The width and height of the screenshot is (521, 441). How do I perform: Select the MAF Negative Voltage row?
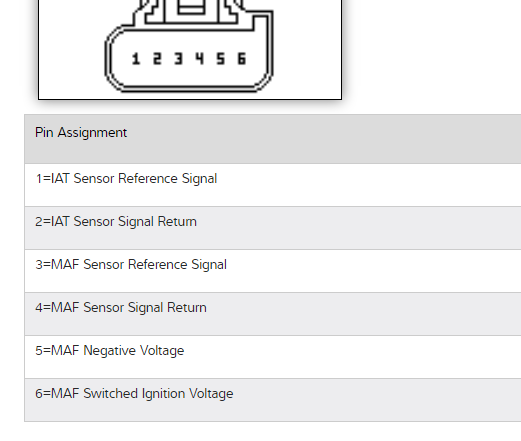(273, 357)
